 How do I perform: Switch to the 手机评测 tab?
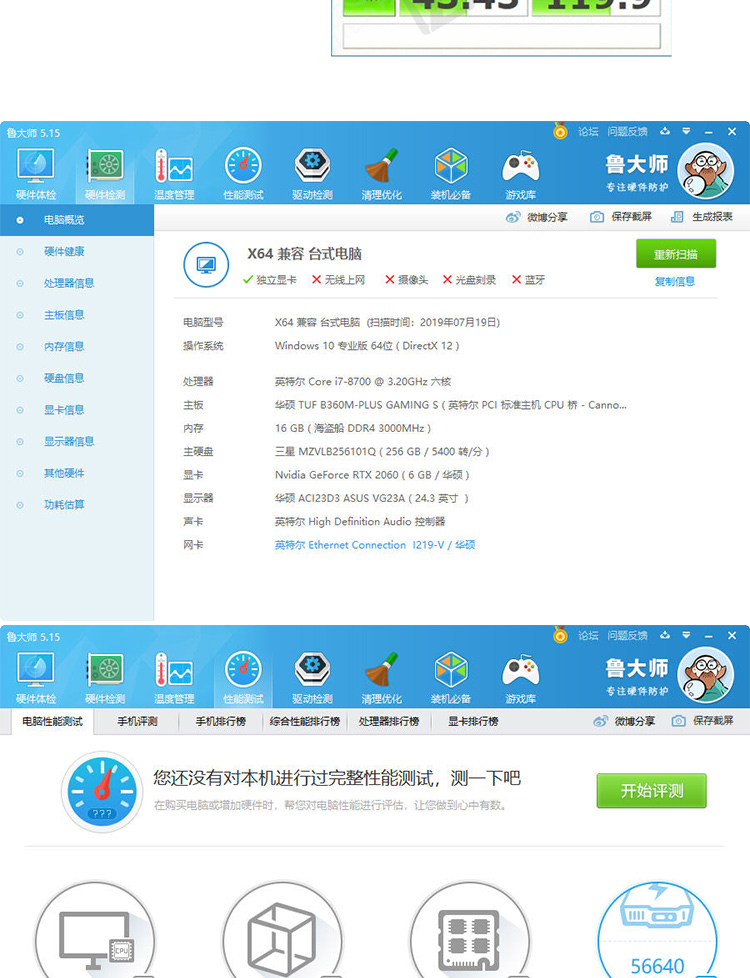point(137,722)
